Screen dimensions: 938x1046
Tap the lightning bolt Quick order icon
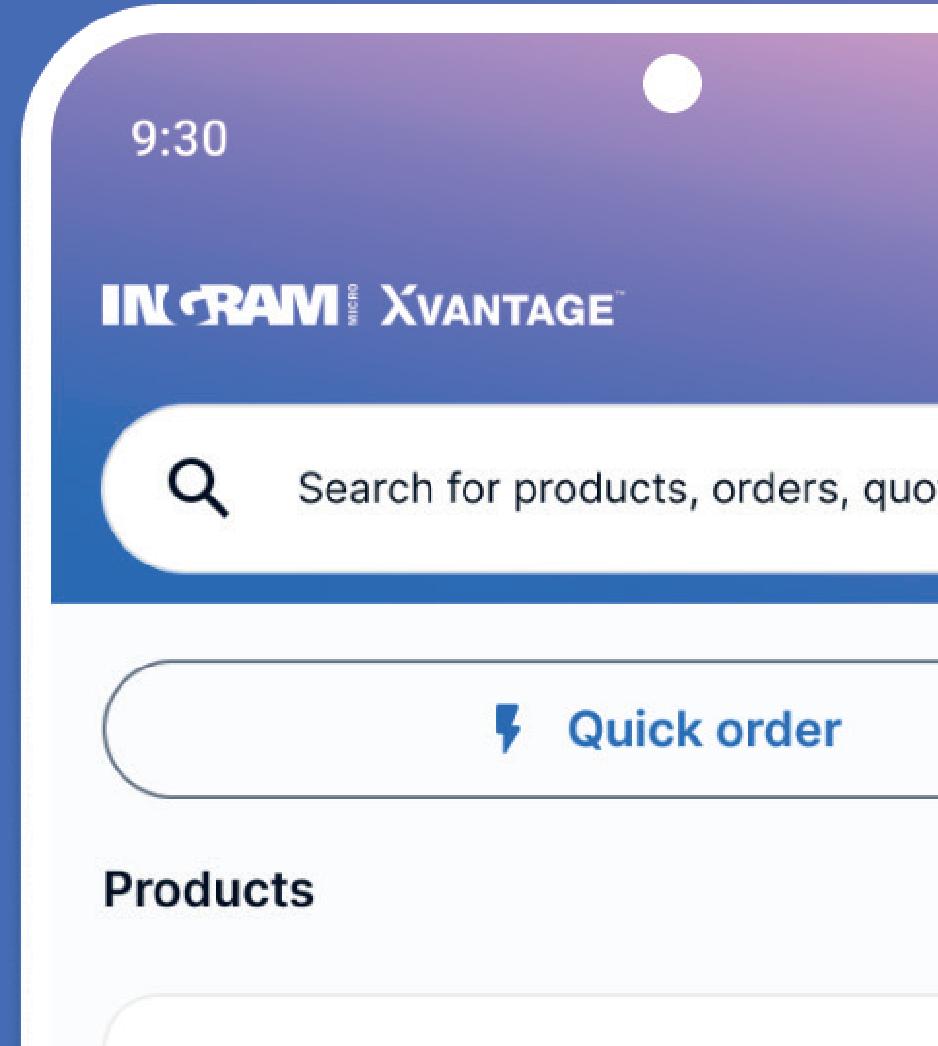(508, 728)
